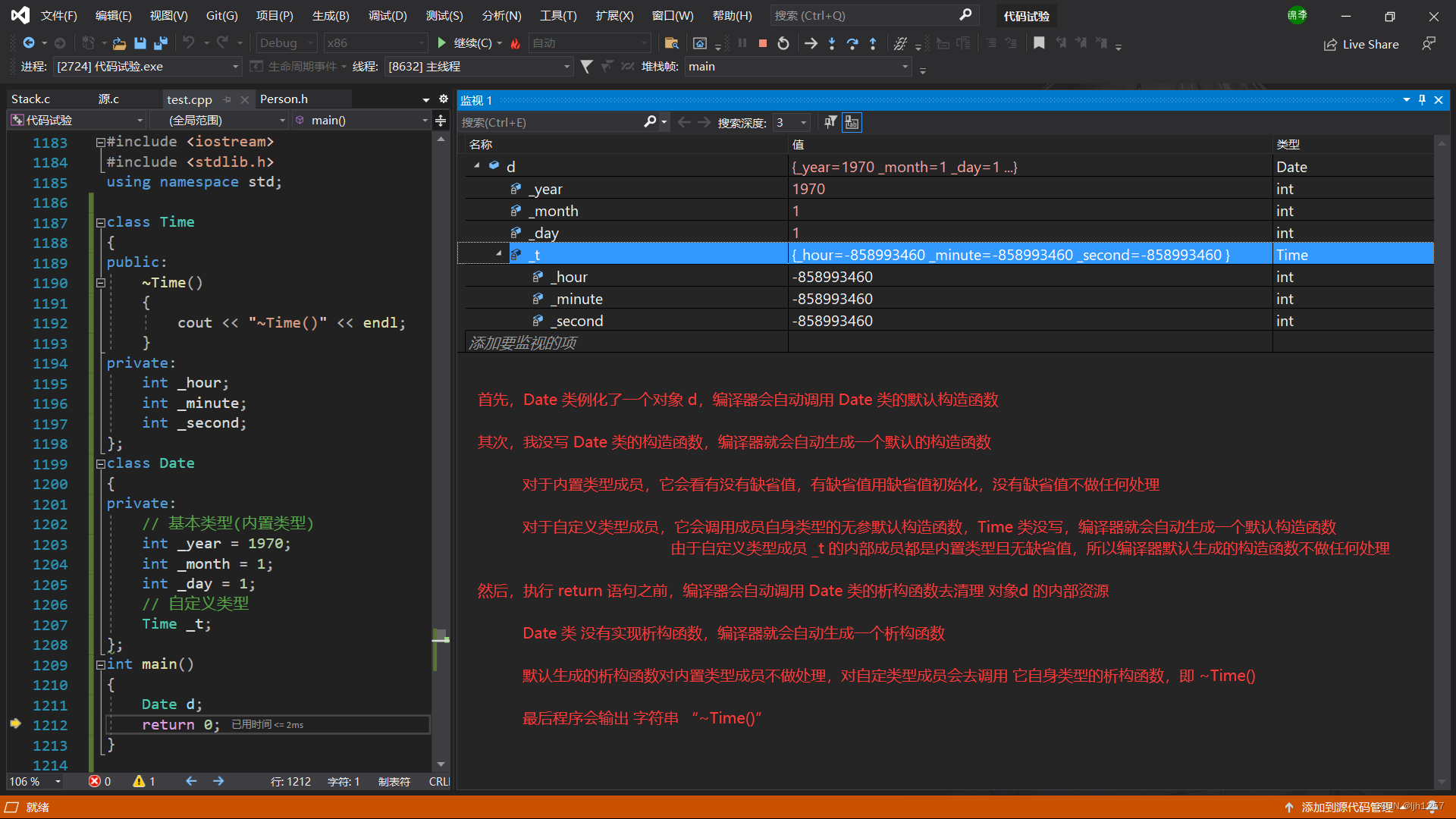Click the bookmark icon in the toolbar

(1039, 43)
